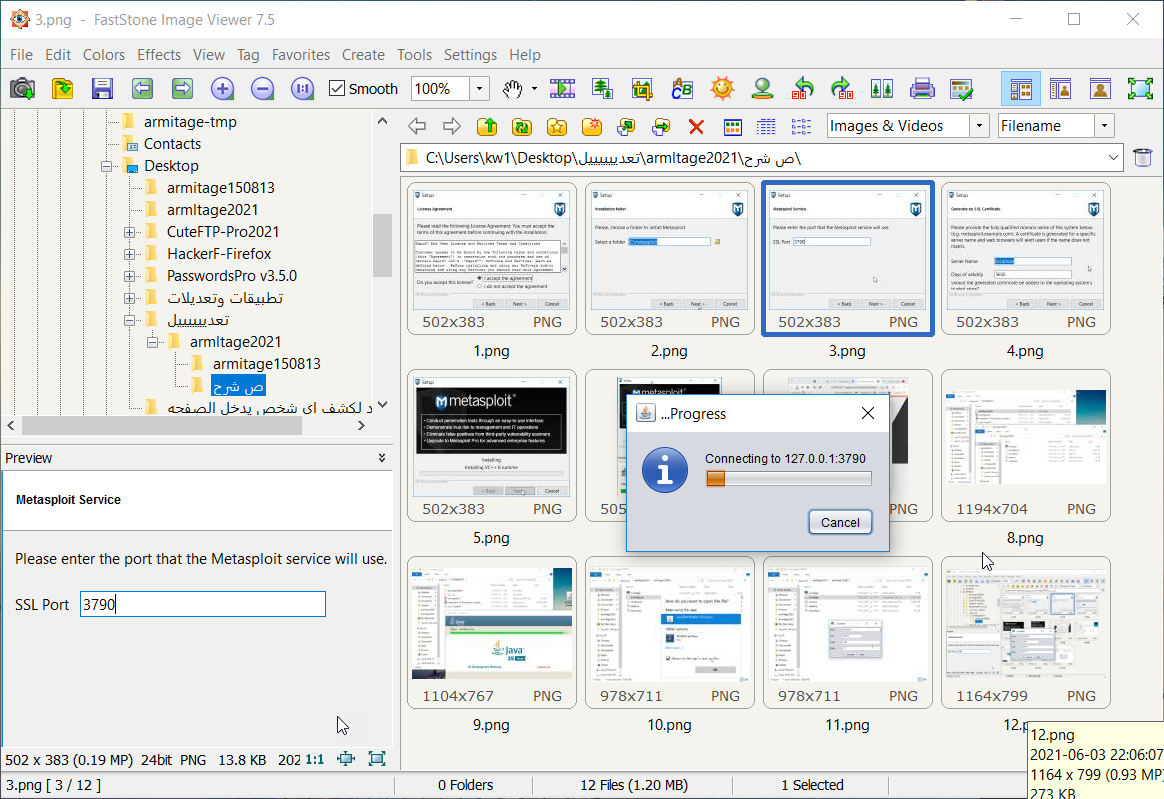Open the Filename sort order dropdown
Screen dimensions: 1164x799
coord(1105,125)
